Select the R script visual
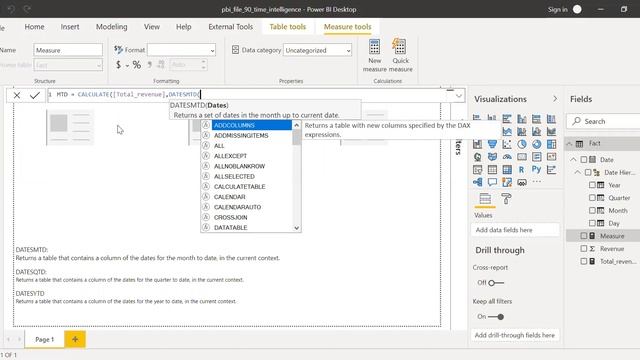 pos(522,169)
